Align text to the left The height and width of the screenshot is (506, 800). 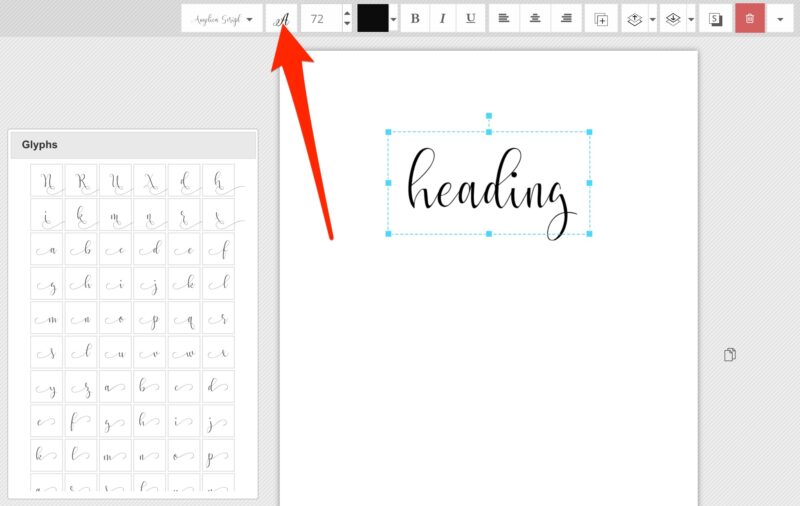click(x=504, y=19)
